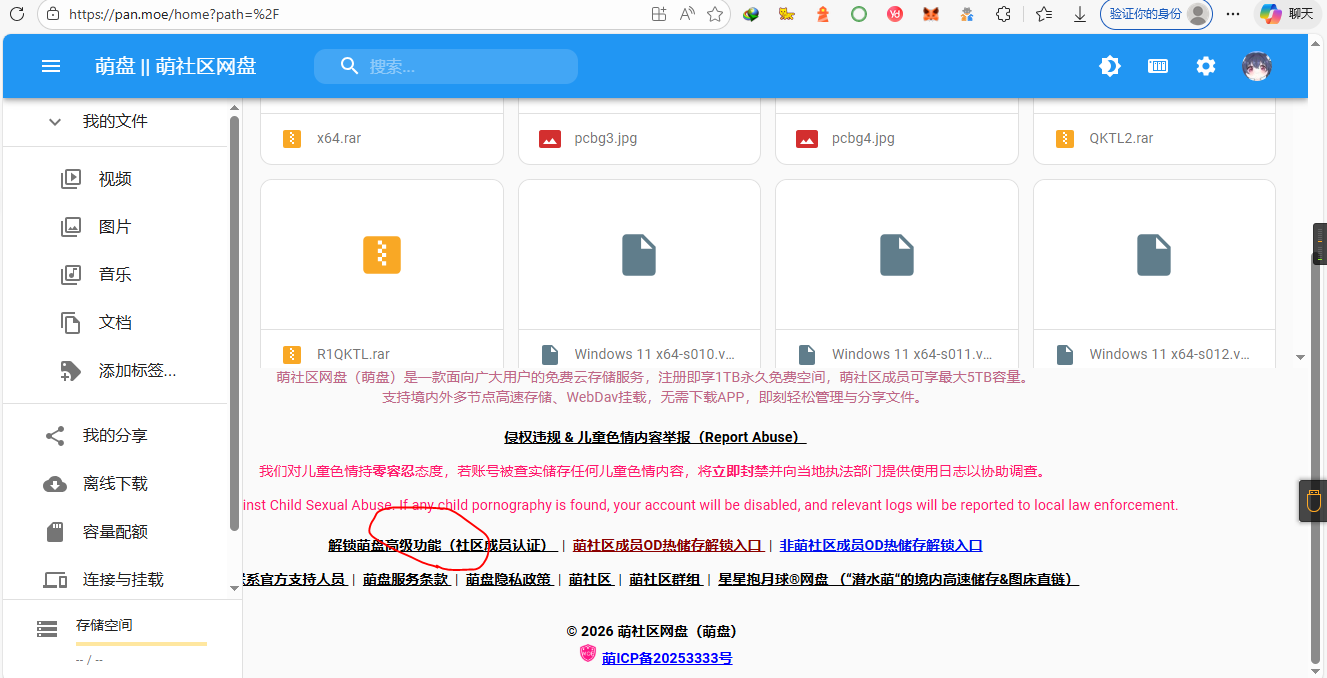Open the 图片 category in the sidebar
Viewport: 1327px width, 678px height.
coord(114,227)
